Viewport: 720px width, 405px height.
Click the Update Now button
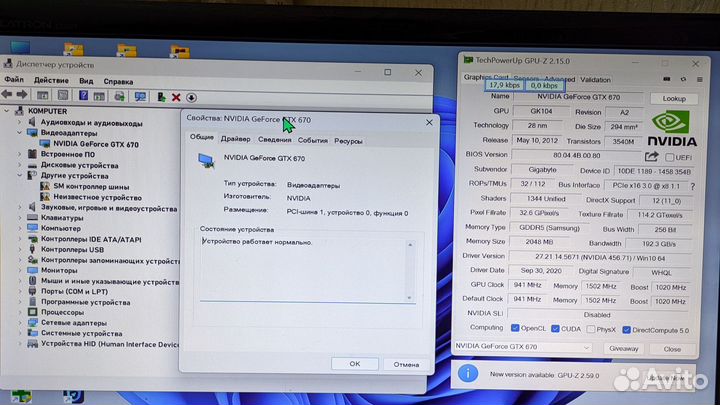(x=666, y=378)
